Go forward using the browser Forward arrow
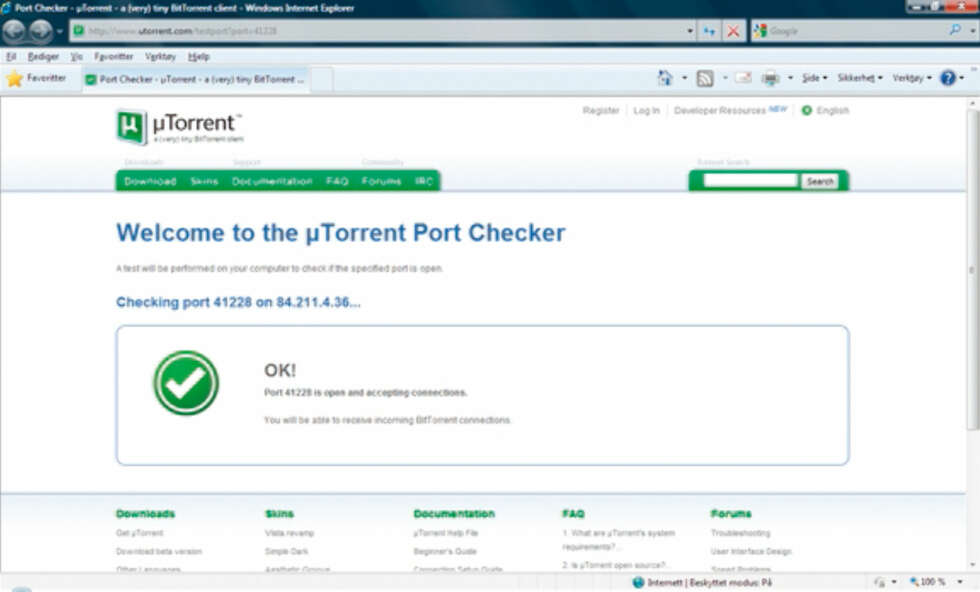The height and width of the screenshot is (592, 980). (41, 31)
